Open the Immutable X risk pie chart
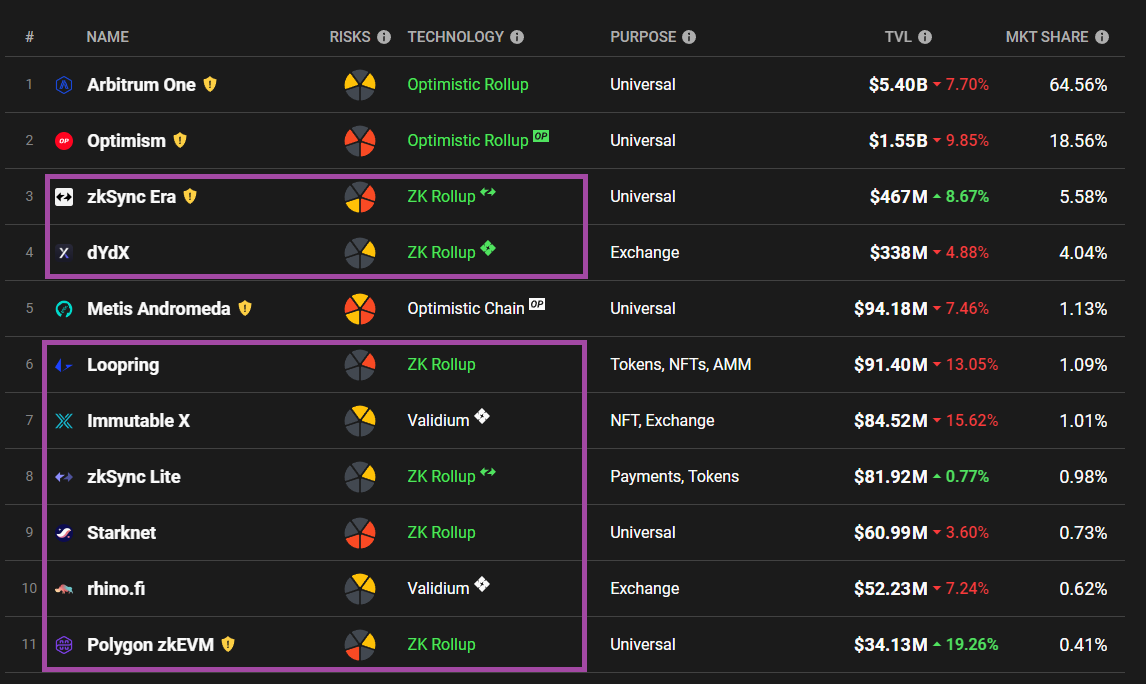Image resolution: width=1146 pixels, height=684 pixels. [x=360, y=421]
